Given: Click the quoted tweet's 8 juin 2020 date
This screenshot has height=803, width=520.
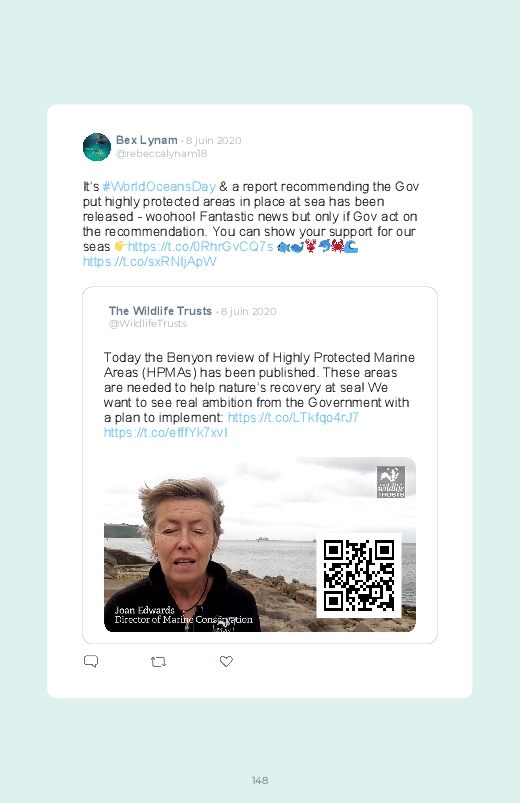Looking at the screenshot, I should pyautogui.click(x=248, y=311).
